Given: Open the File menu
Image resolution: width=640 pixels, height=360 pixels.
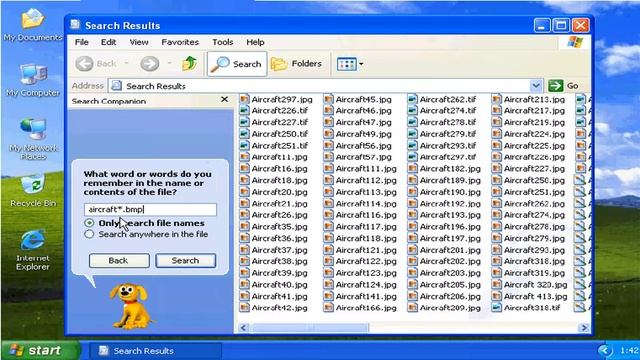Looking at the screenshot, I should click(x=82, y=42).
